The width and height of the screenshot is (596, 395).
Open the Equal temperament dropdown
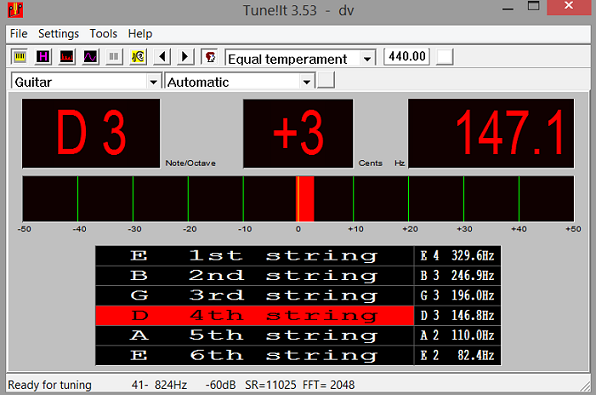click(x=300, y=58)
